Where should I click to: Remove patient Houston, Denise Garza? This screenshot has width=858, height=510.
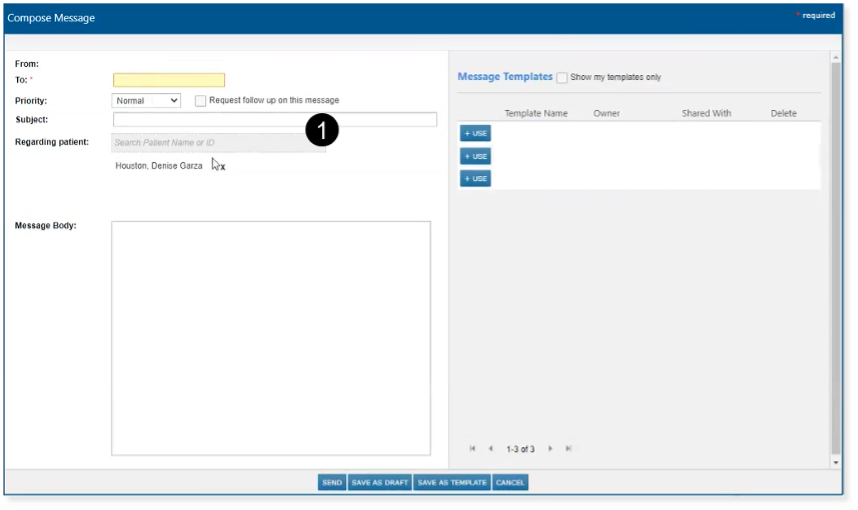pos(221,166)
